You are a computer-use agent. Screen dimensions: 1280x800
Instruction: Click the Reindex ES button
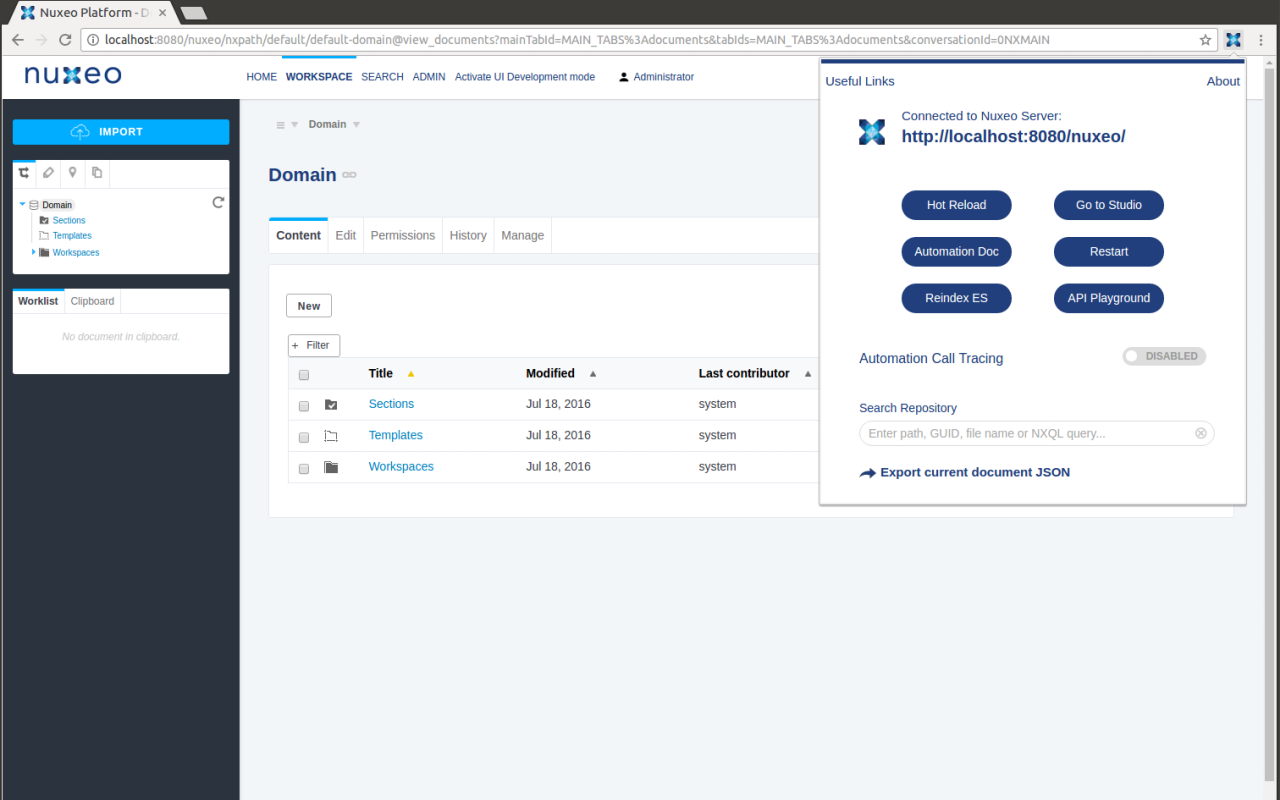pyautogui.click(x=956, y=298)
